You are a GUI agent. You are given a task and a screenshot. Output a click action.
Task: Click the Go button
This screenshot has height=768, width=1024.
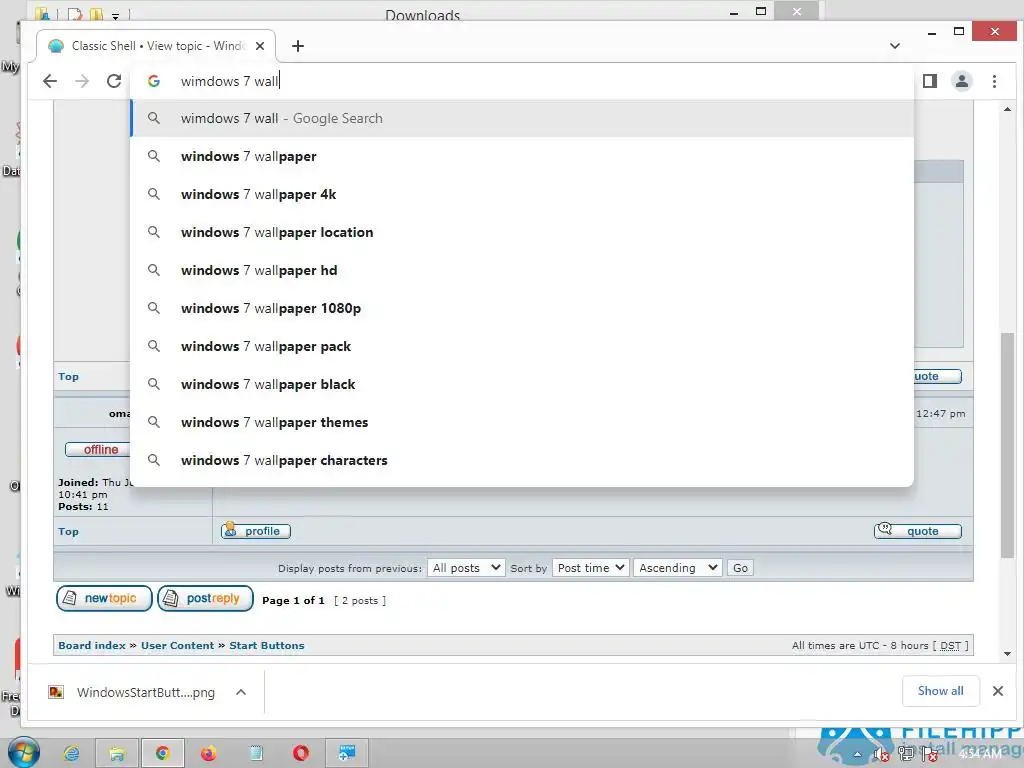pyautogui.click(x=740, y=568)
